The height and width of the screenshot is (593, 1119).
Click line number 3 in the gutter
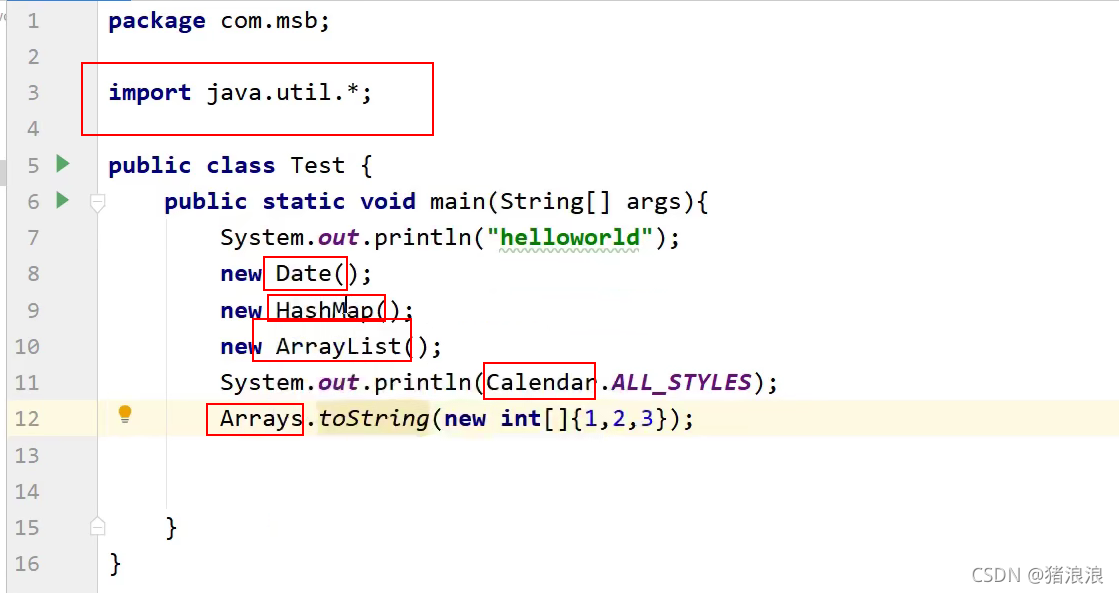pos(34,93)
